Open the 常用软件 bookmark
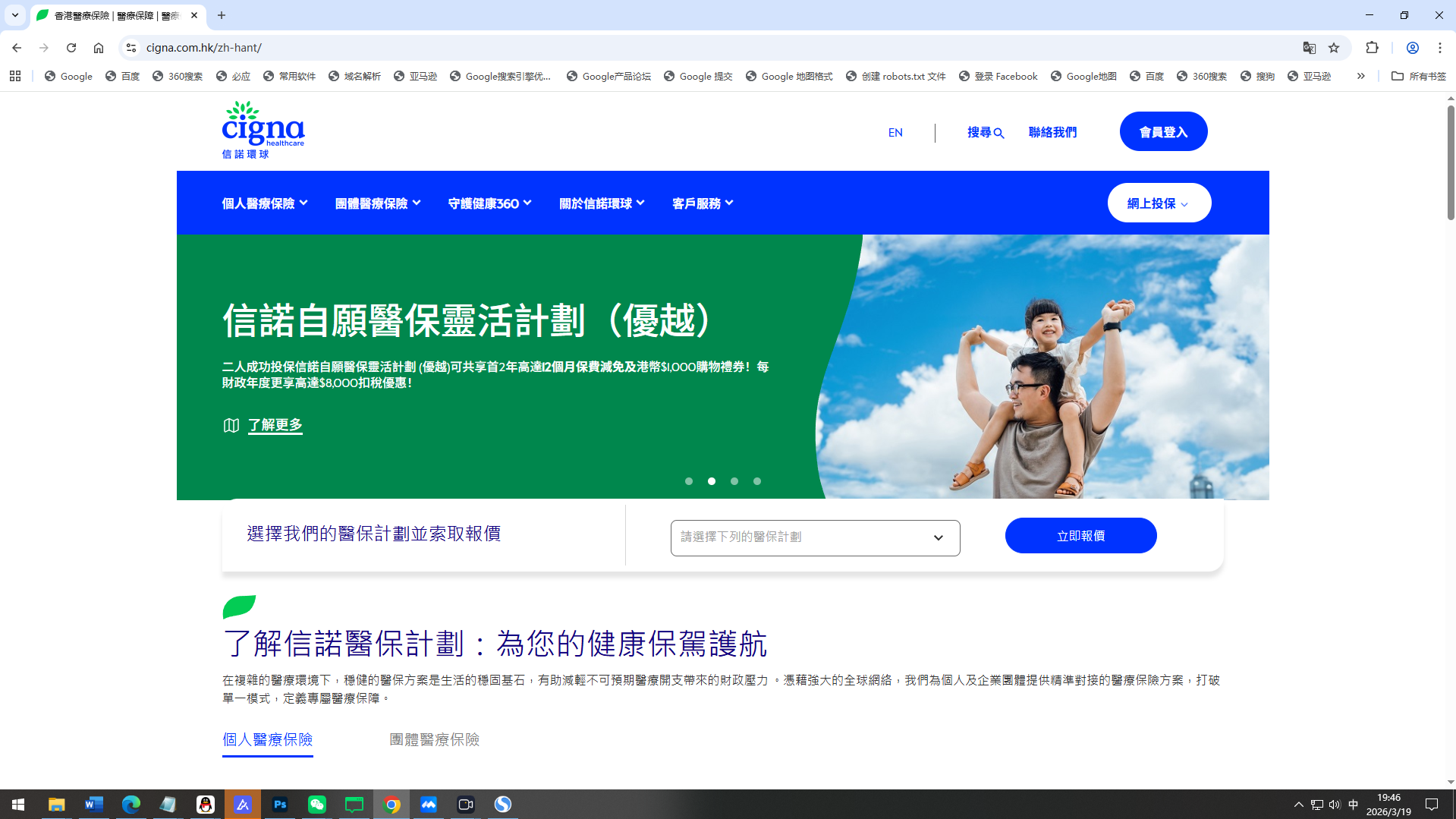The height and width of the screenshot is (819, 1456). point(289,76)
